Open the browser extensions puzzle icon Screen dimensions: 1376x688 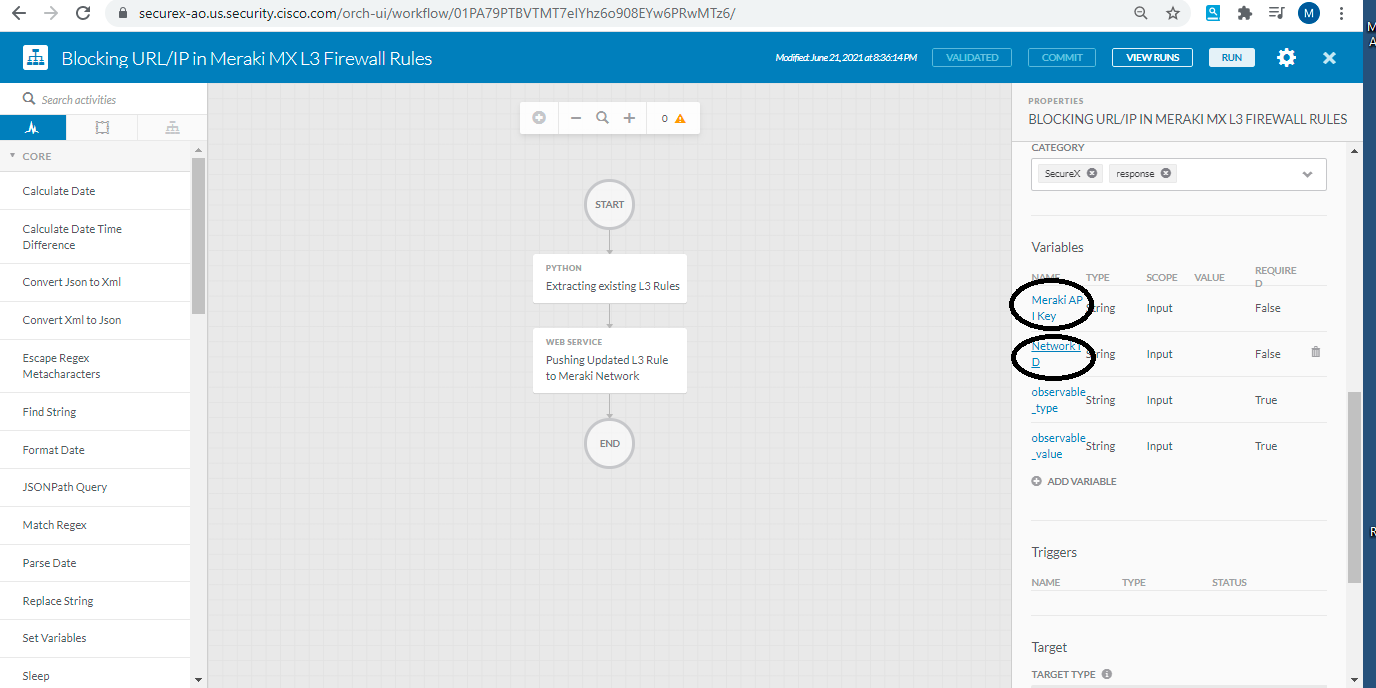[x=1245, y=13]
